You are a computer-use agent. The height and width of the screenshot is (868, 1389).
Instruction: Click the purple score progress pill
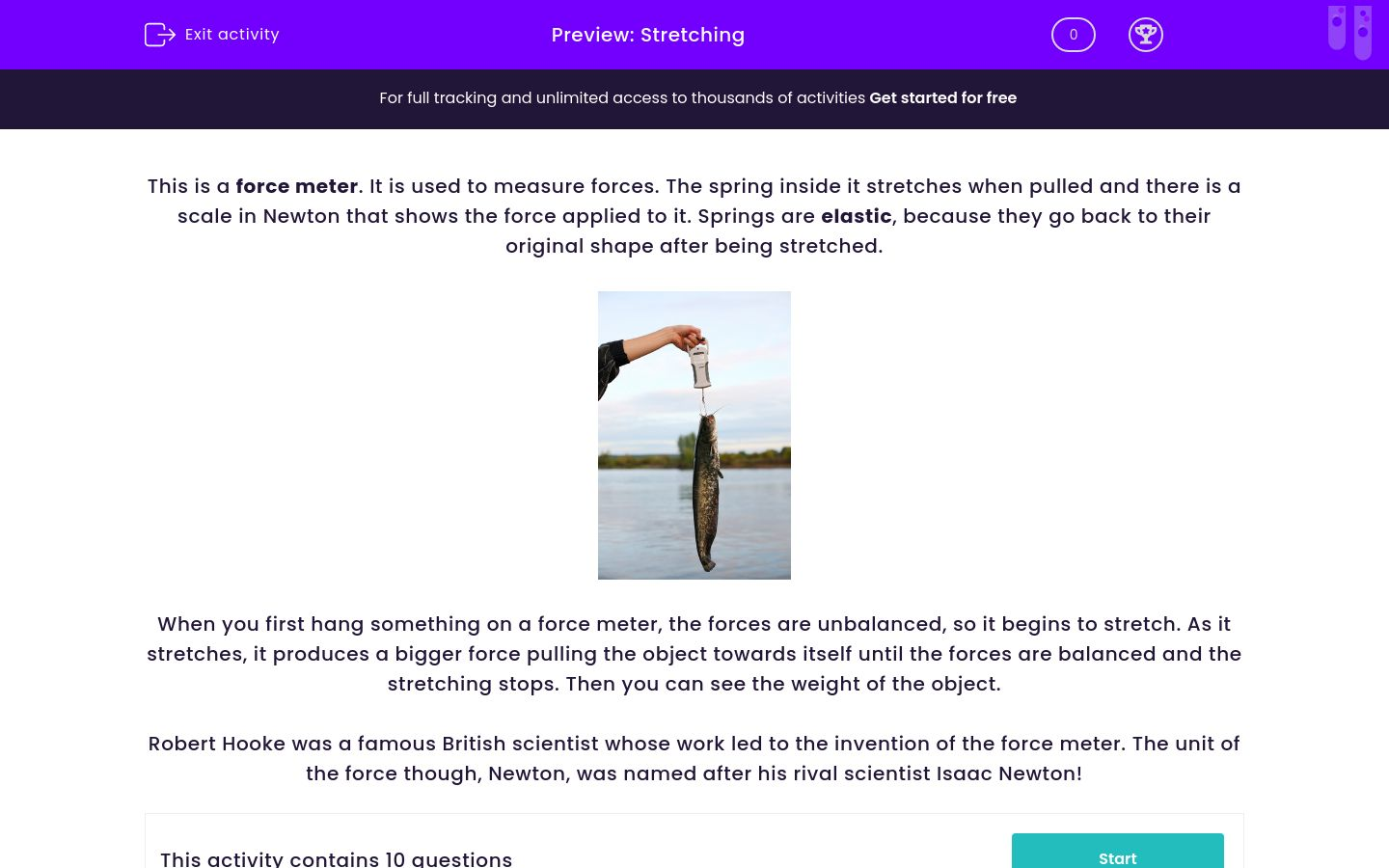[1074, 35]
